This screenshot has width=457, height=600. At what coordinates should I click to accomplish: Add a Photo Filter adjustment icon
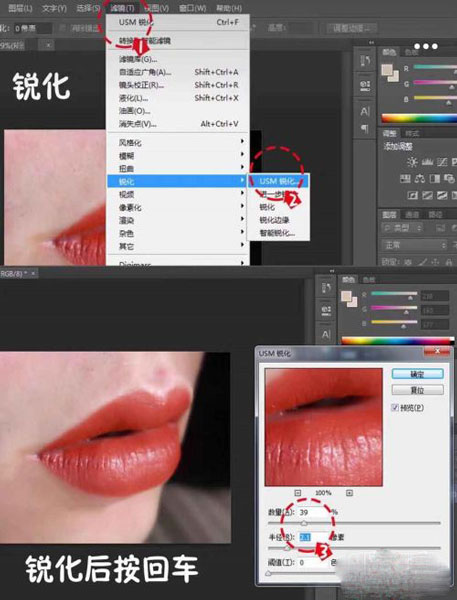click(449, 179)
